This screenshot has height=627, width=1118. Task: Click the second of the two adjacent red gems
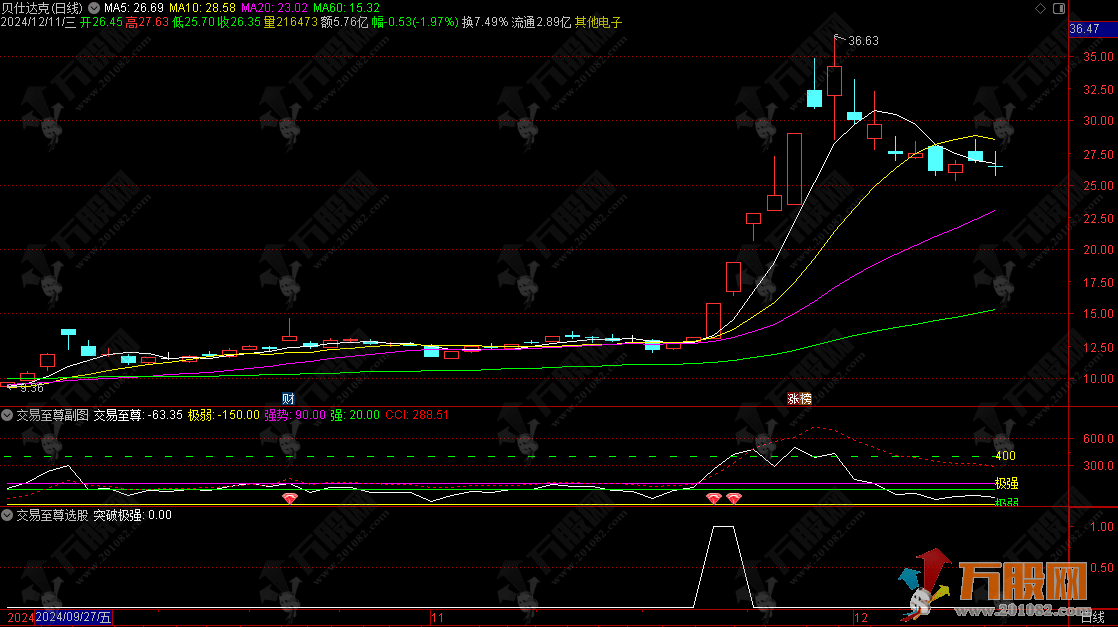point(734,498)
